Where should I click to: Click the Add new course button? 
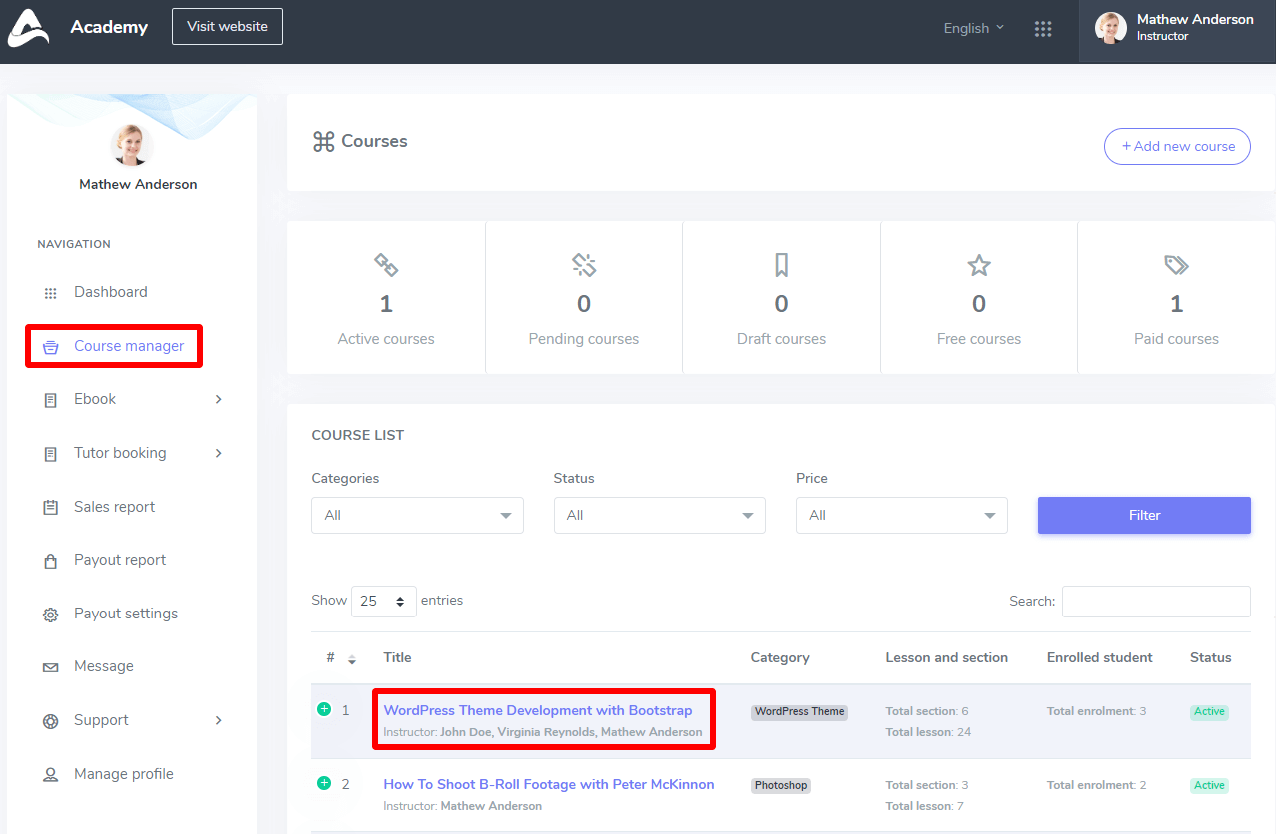pyautogui.click(x=1177, y=146)
